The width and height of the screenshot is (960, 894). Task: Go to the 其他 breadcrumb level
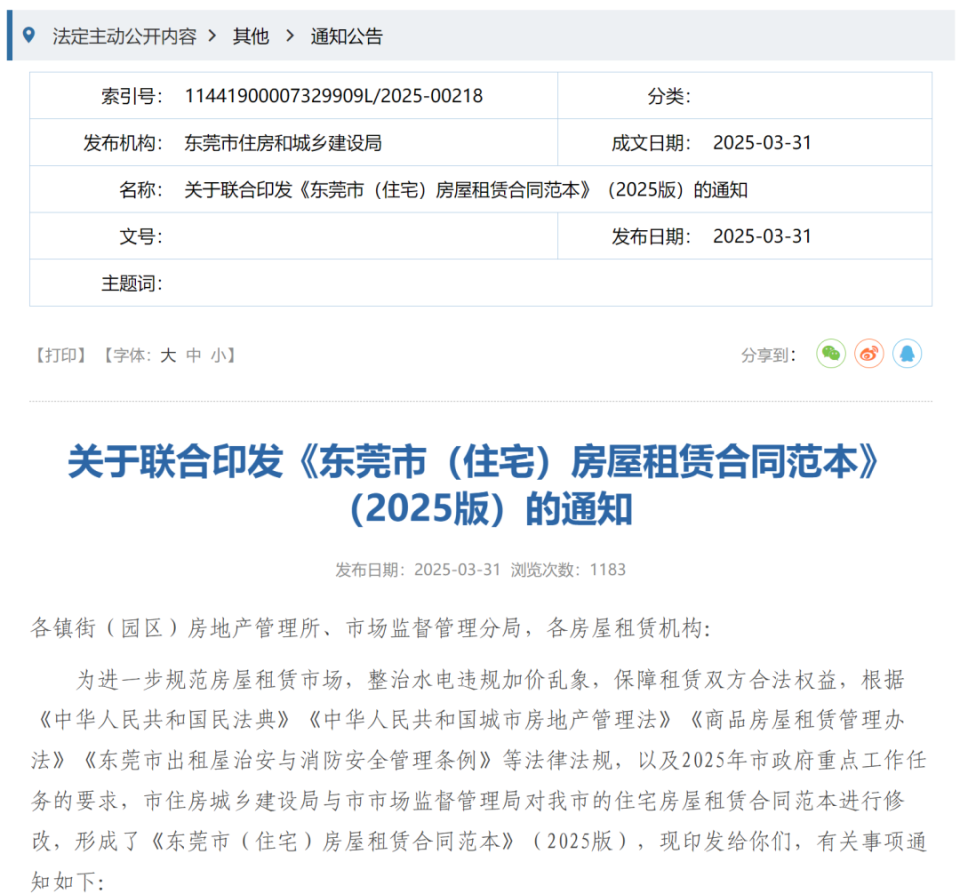(251, 36)
